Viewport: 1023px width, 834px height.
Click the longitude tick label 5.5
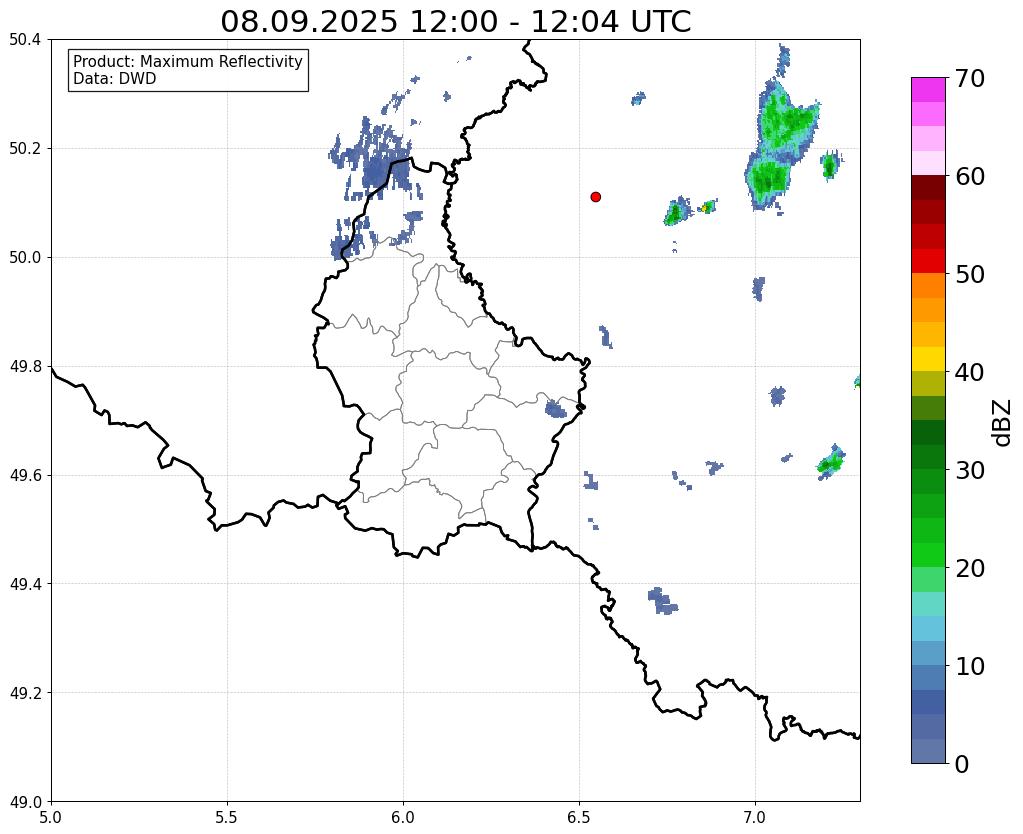[x=227, y=817]
